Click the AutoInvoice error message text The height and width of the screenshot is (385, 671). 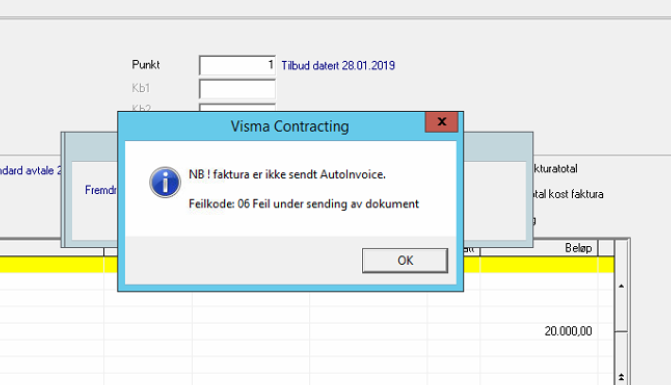click(287, 175)
